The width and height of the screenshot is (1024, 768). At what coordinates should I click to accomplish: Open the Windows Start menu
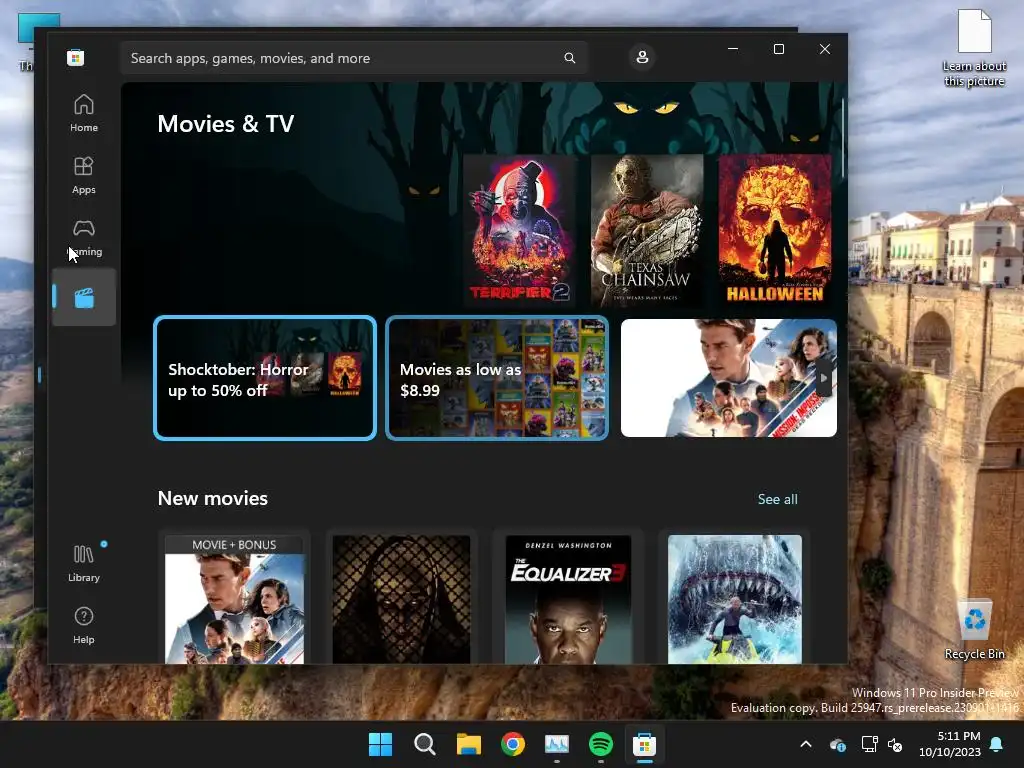pos(380,744)
